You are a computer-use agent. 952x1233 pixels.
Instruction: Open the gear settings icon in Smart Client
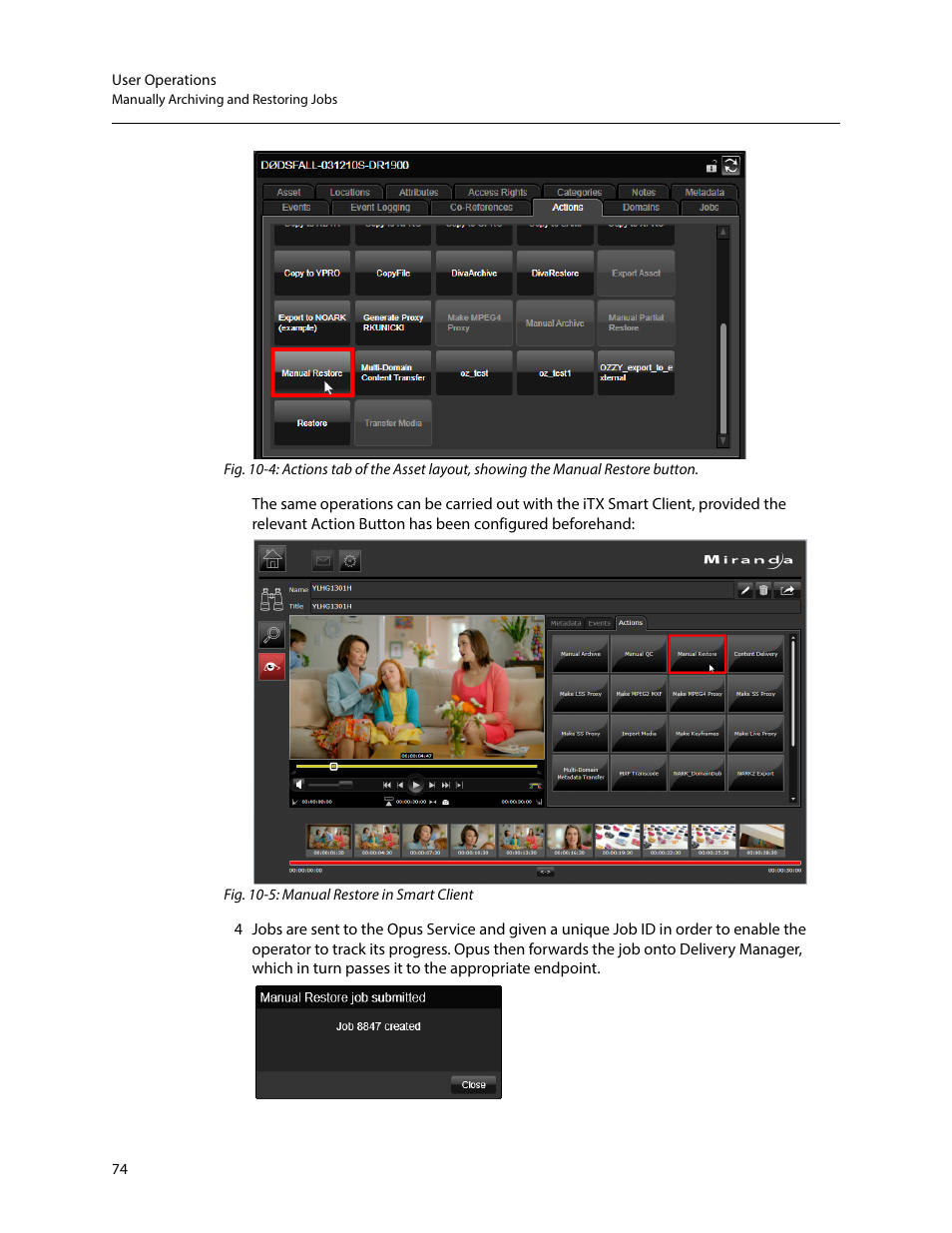pyautogui.click(x=349, y=561)
